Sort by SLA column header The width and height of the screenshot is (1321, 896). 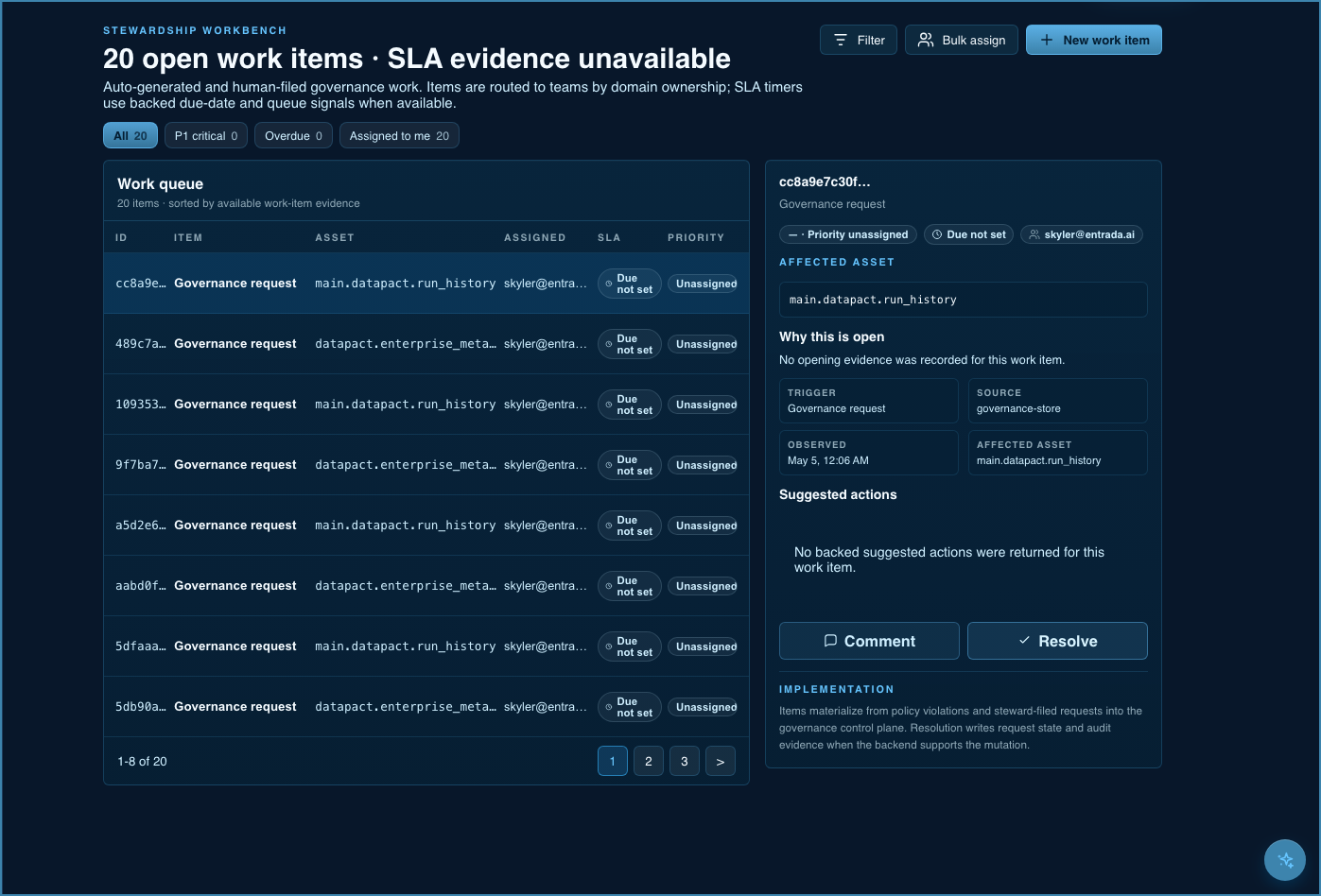click(x=609, y=237)
